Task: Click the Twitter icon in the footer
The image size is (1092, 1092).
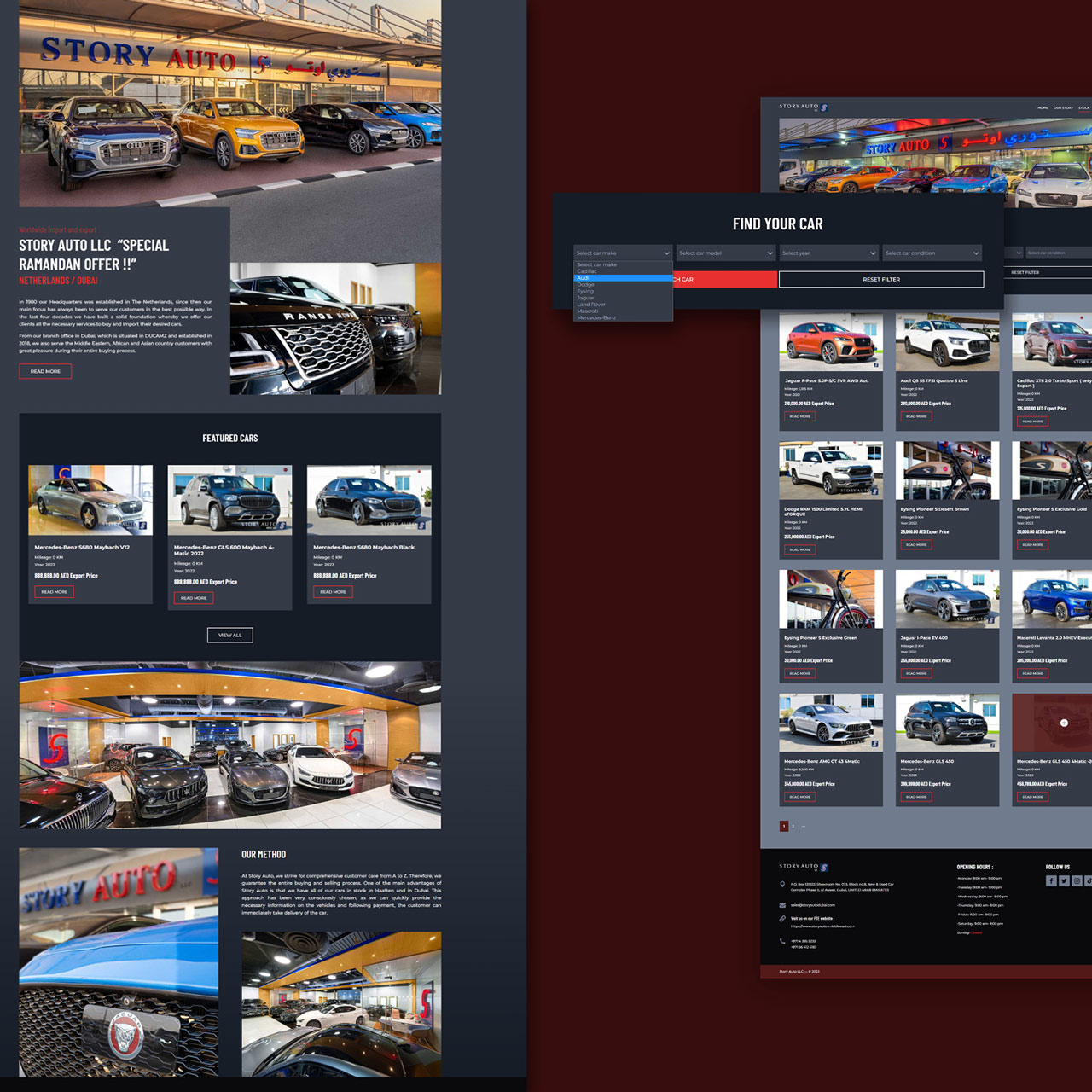Action: point(1064,881)
